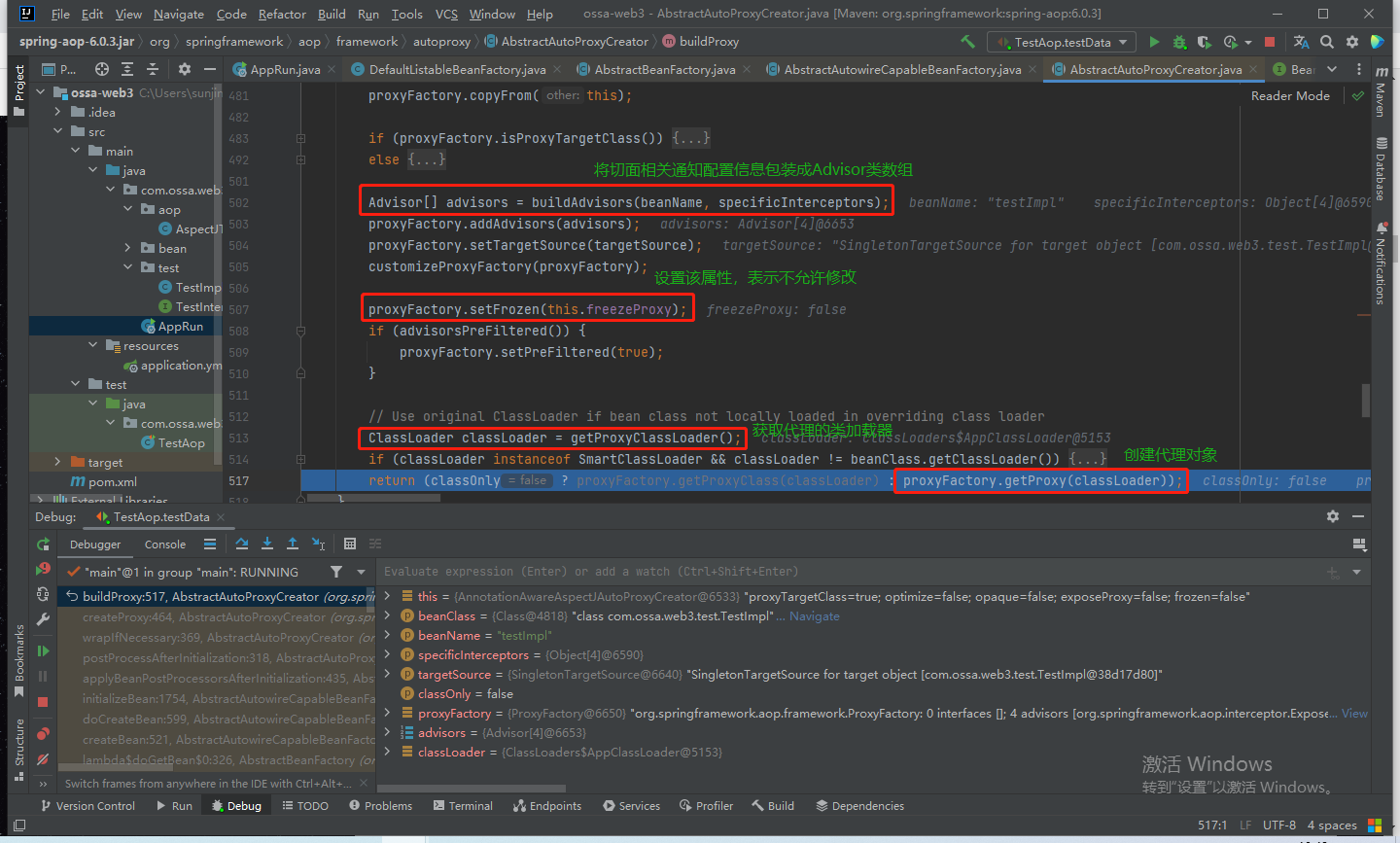Open the Refactor menu
This screenshot has height=843, width=1400.
(282, 14)
